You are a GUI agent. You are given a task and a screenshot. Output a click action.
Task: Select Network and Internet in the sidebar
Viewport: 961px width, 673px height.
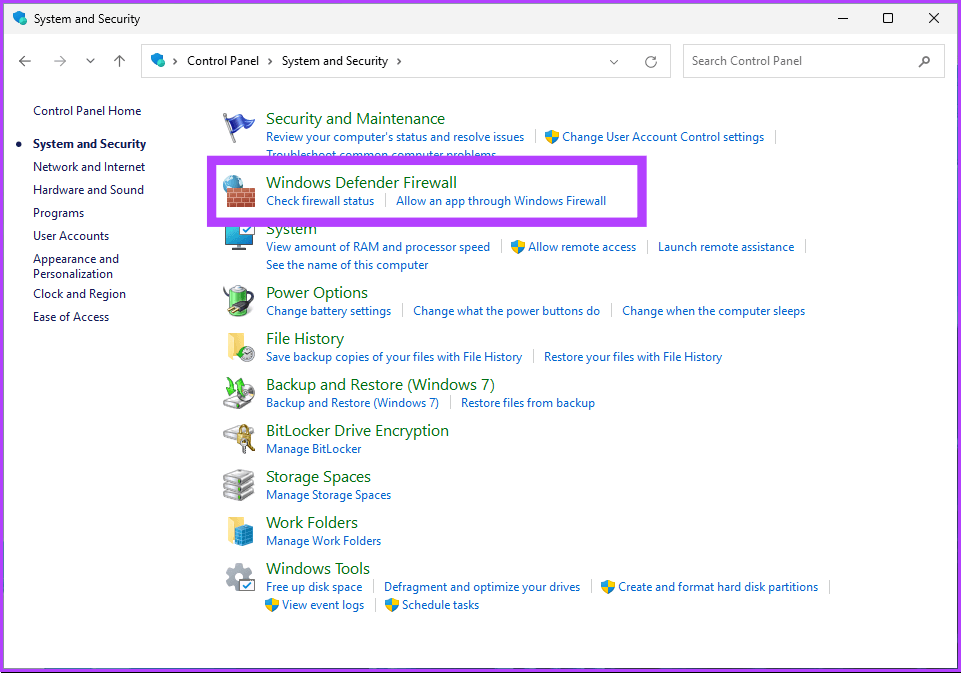coord(89,167)
